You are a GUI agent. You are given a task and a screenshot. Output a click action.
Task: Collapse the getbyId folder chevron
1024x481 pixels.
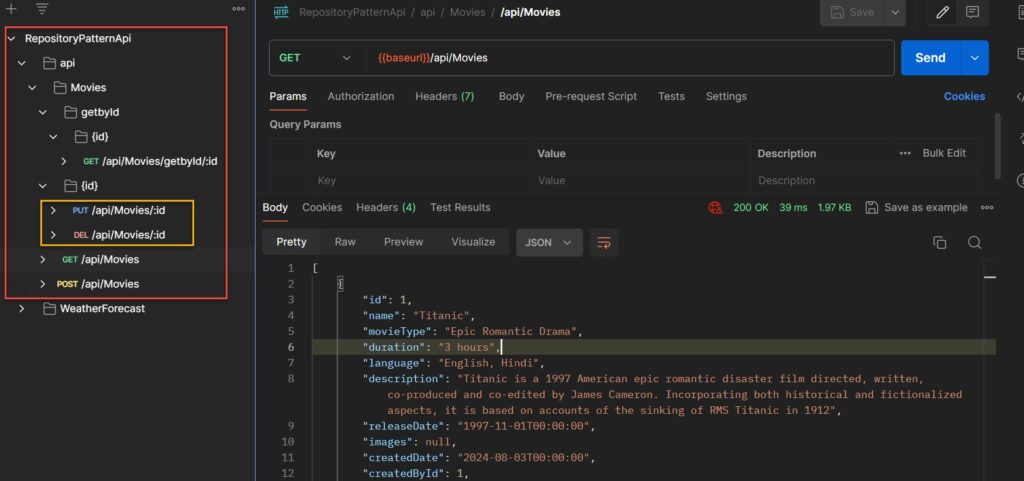pyautogui.click(x=42, y=112)
